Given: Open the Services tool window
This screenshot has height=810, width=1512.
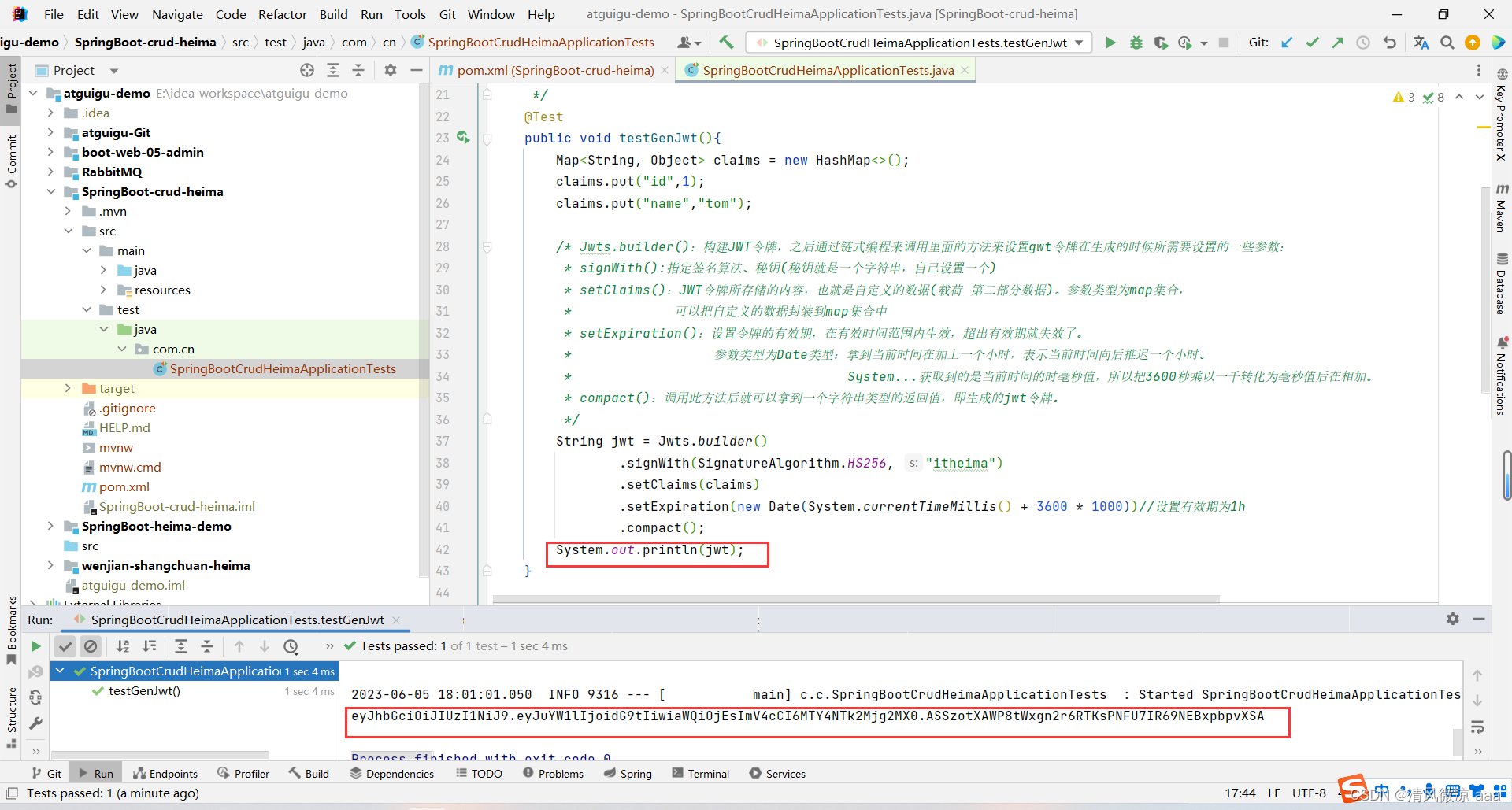Looking at the screenshot, I should point(777,774).
